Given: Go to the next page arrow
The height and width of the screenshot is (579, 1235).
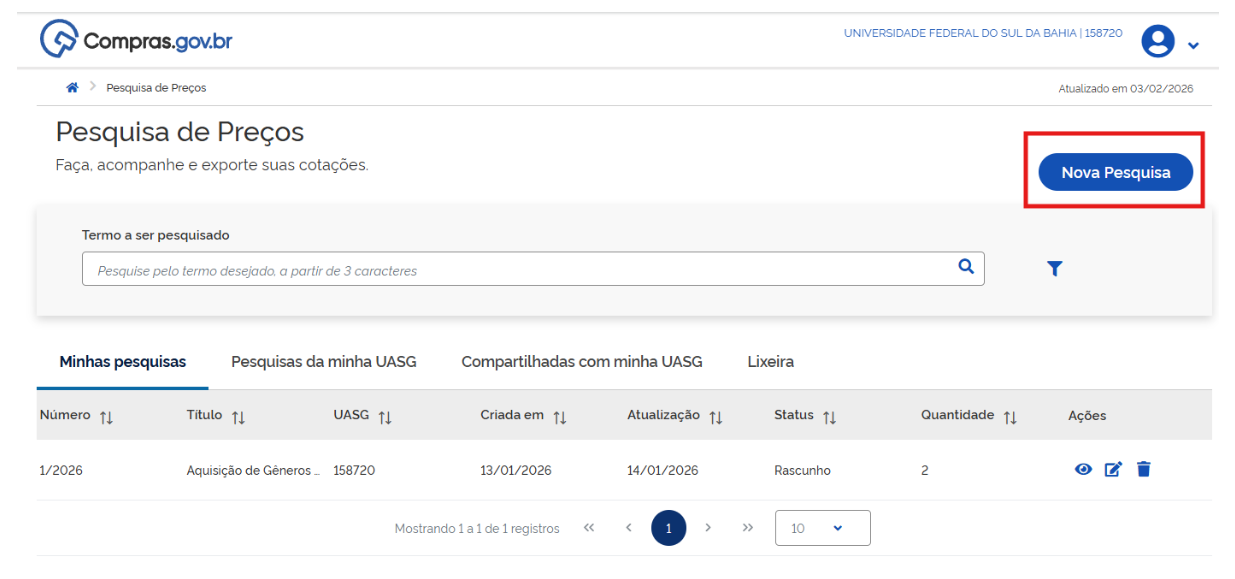Looking at the screenshot, I should [708, 528].
